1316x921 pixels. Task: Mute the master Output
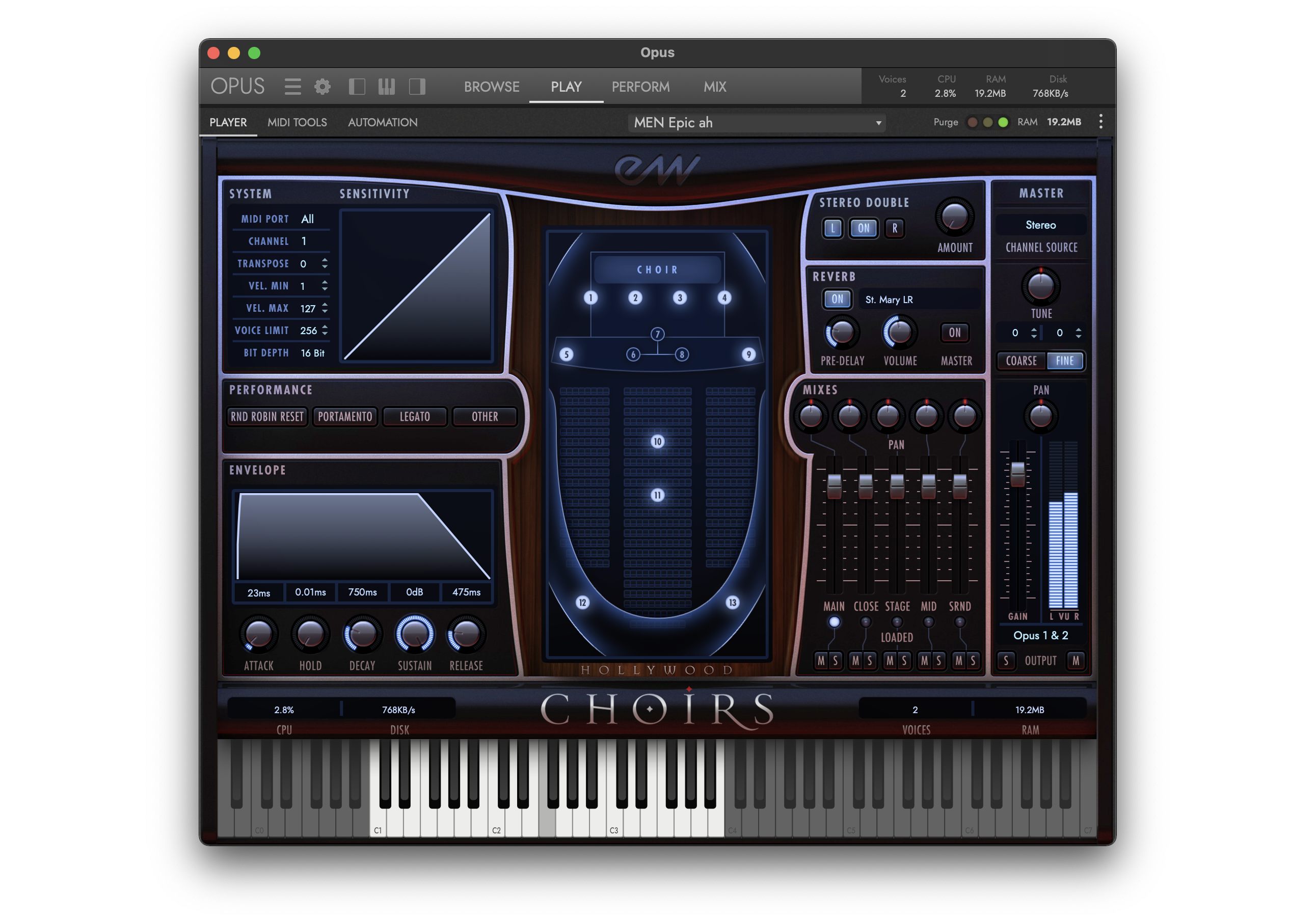1076,661
